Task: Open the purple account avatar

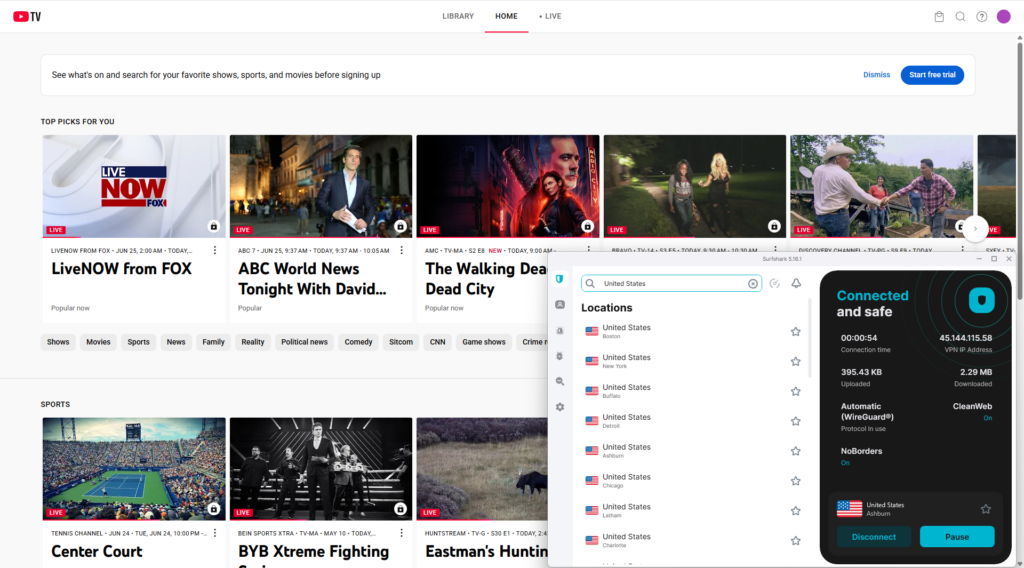Action: click(1004, 17)
